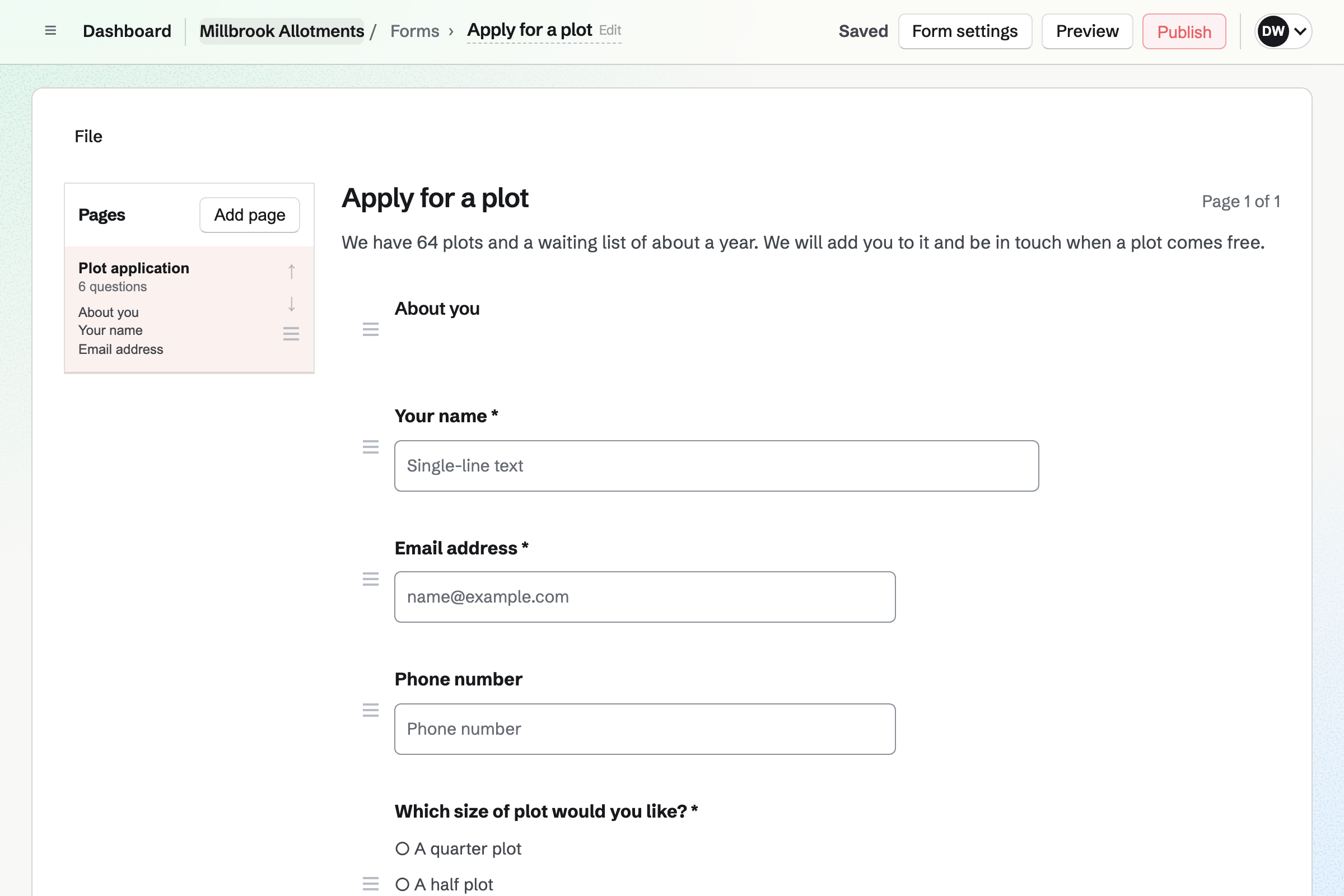
Task: Open the File menu
Action: tap(88, 137)
